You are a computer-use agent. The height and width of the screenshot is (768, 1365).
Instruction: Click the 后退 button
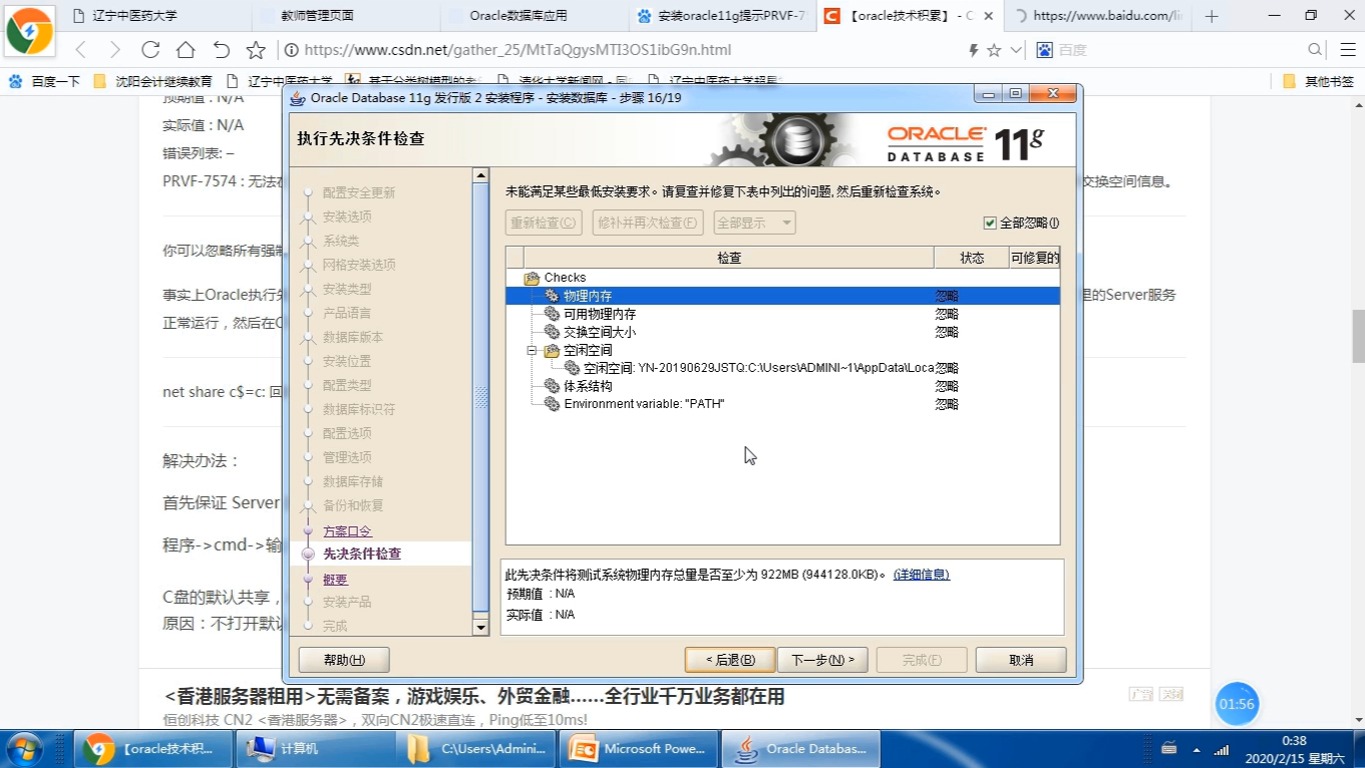point(730,660)
